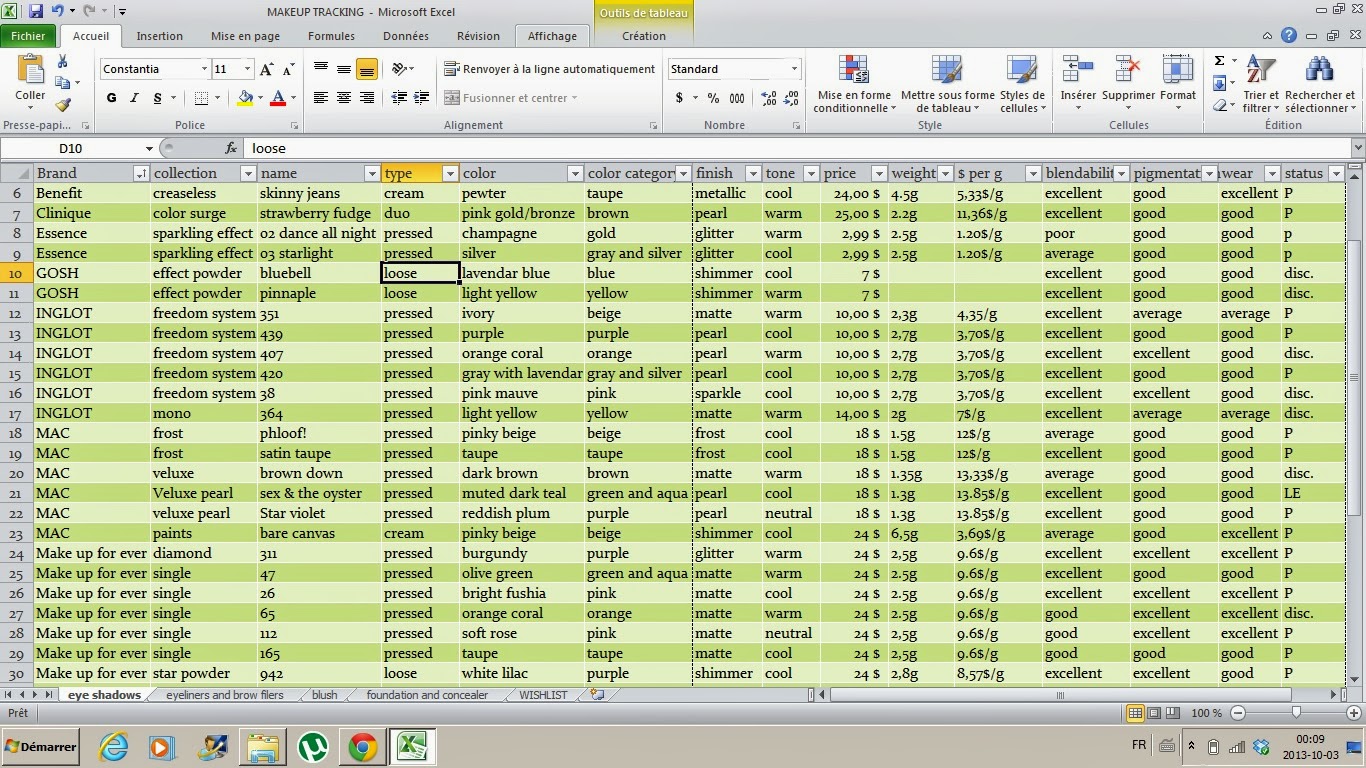Click the Supprimer cells icon

1128,70
